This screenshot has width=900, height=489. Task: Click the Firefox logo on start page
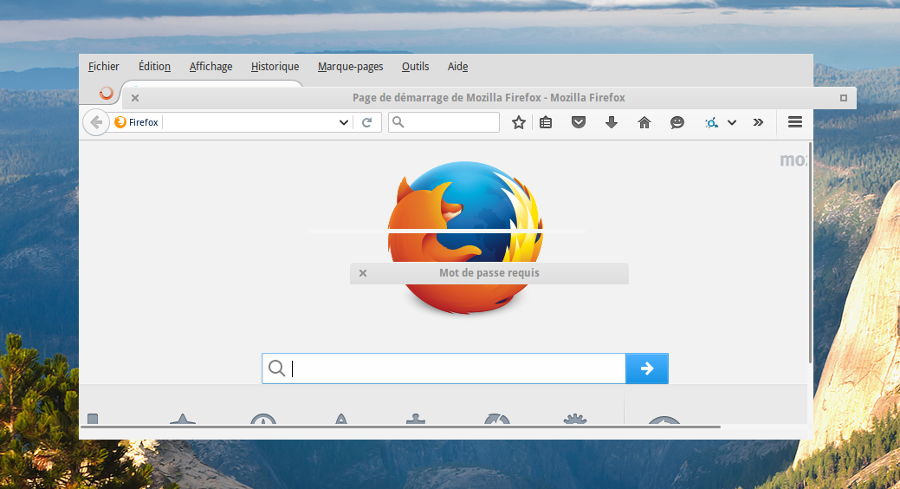pos(465,238)
